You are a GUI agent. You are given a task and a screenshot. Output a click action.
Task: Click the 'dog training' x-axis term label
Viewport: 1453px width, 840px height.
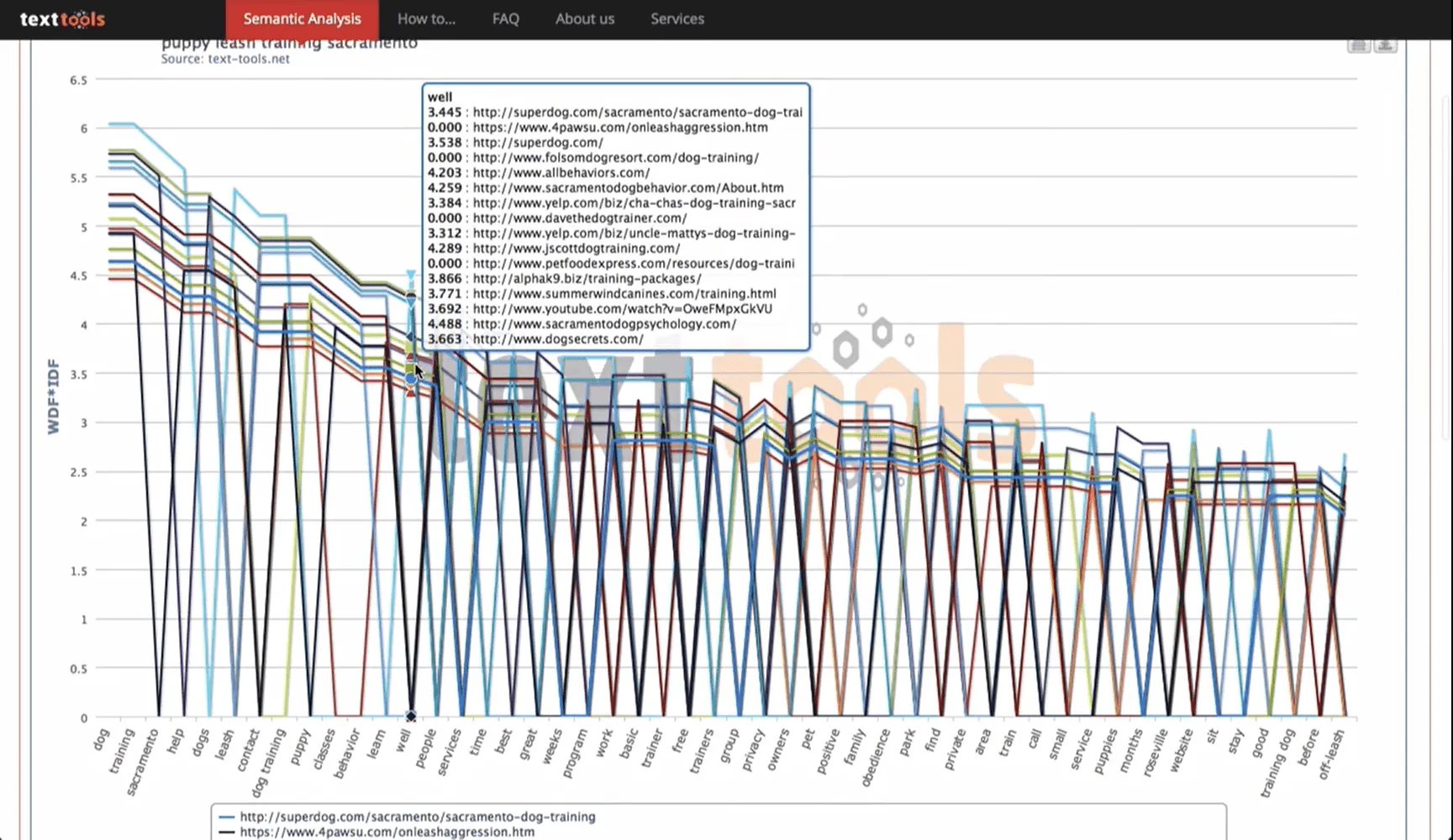coord(268,762)
